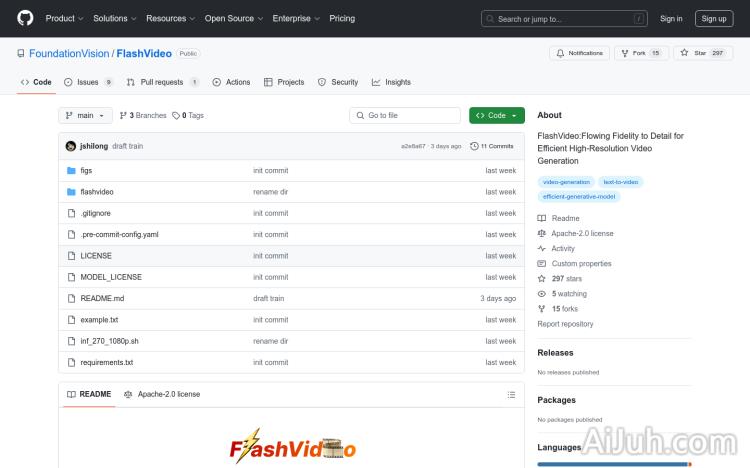Screen dimensions: 750x468
Task: Open the Releases heading link
Action: (555, 353)
